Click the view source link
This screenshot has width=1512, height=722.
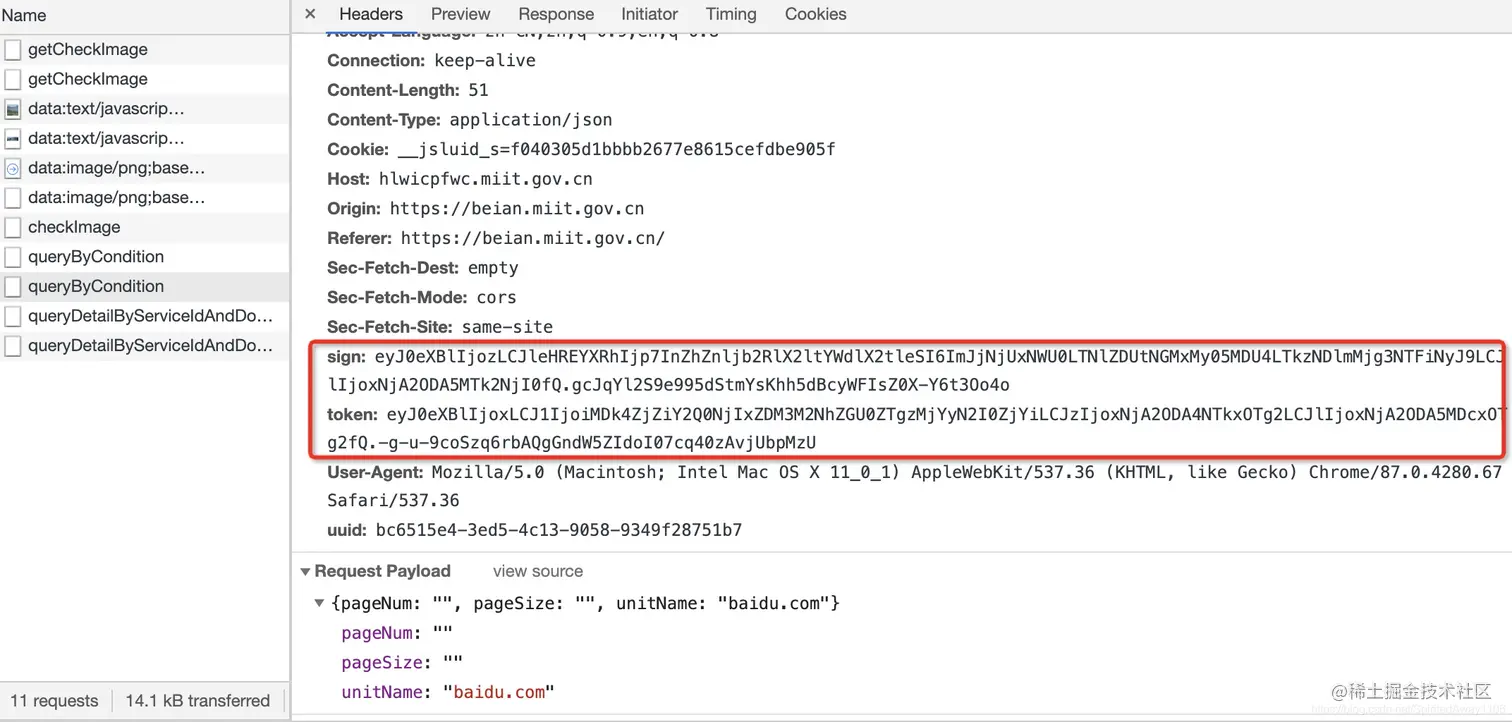(x=538, y=571)
